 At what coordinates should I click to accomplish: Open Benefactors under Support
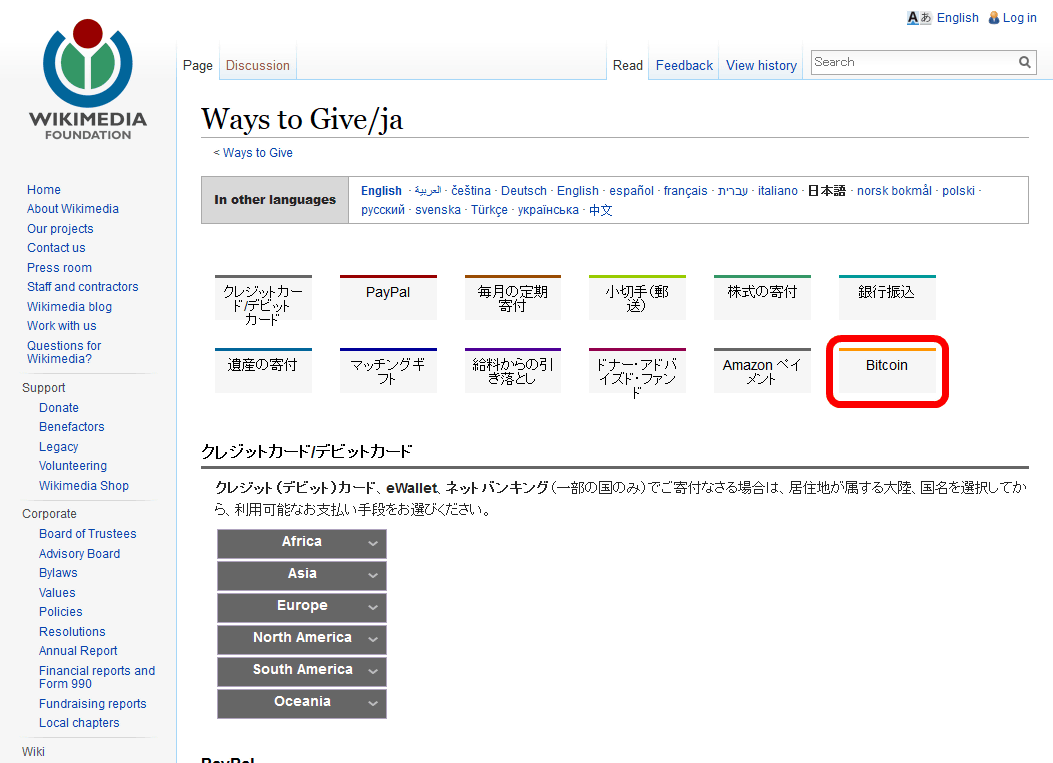click(72, 427)
